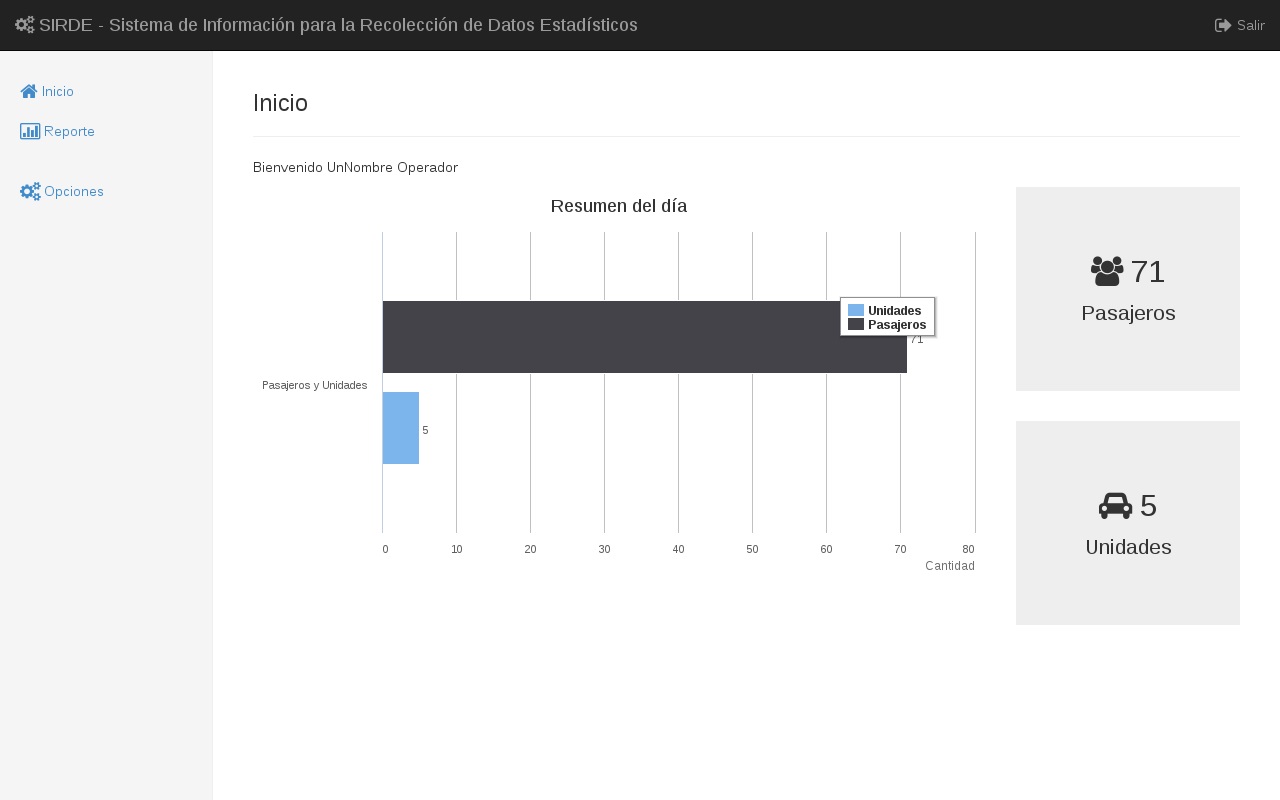Click the gears icon beside Opciones
Image resolution: width=1280 pixels, height=800 pixels.
(30, 191)
